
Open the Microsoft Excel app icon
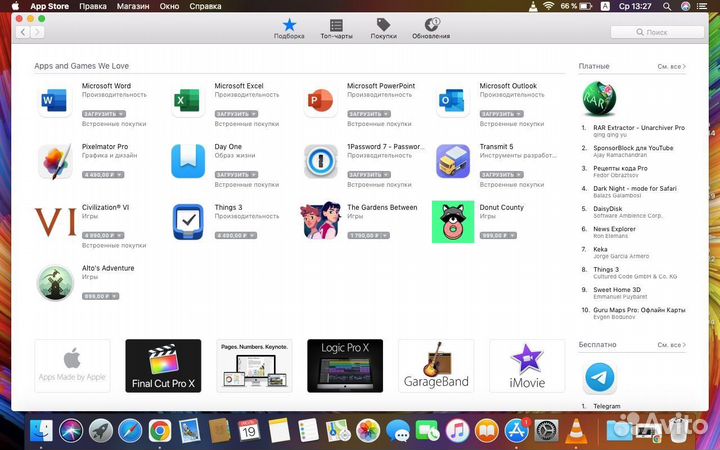(187, 100)
